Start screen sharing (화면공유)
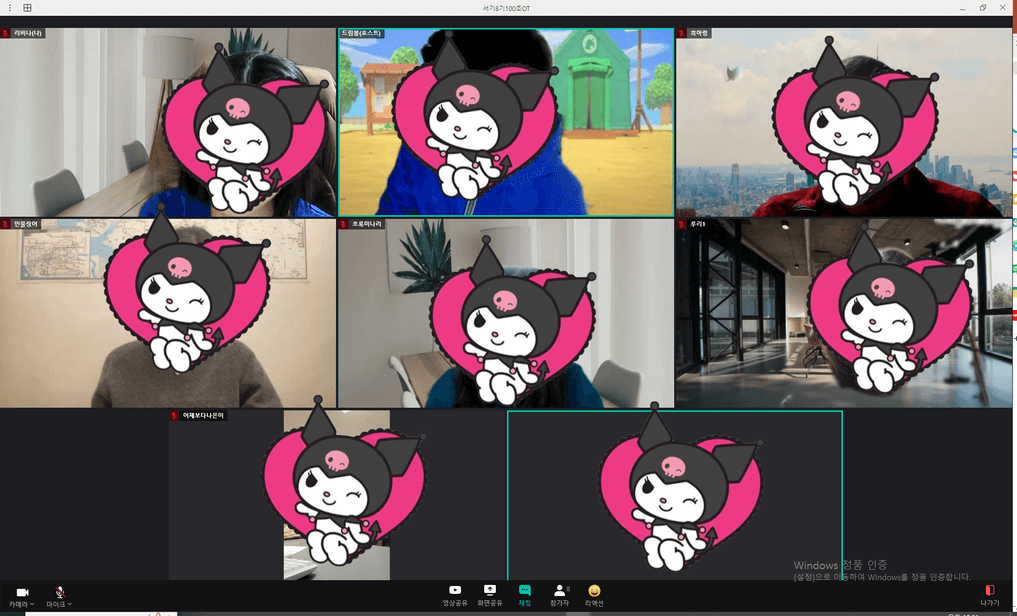 pyautogui.click(x=490, y=595)
